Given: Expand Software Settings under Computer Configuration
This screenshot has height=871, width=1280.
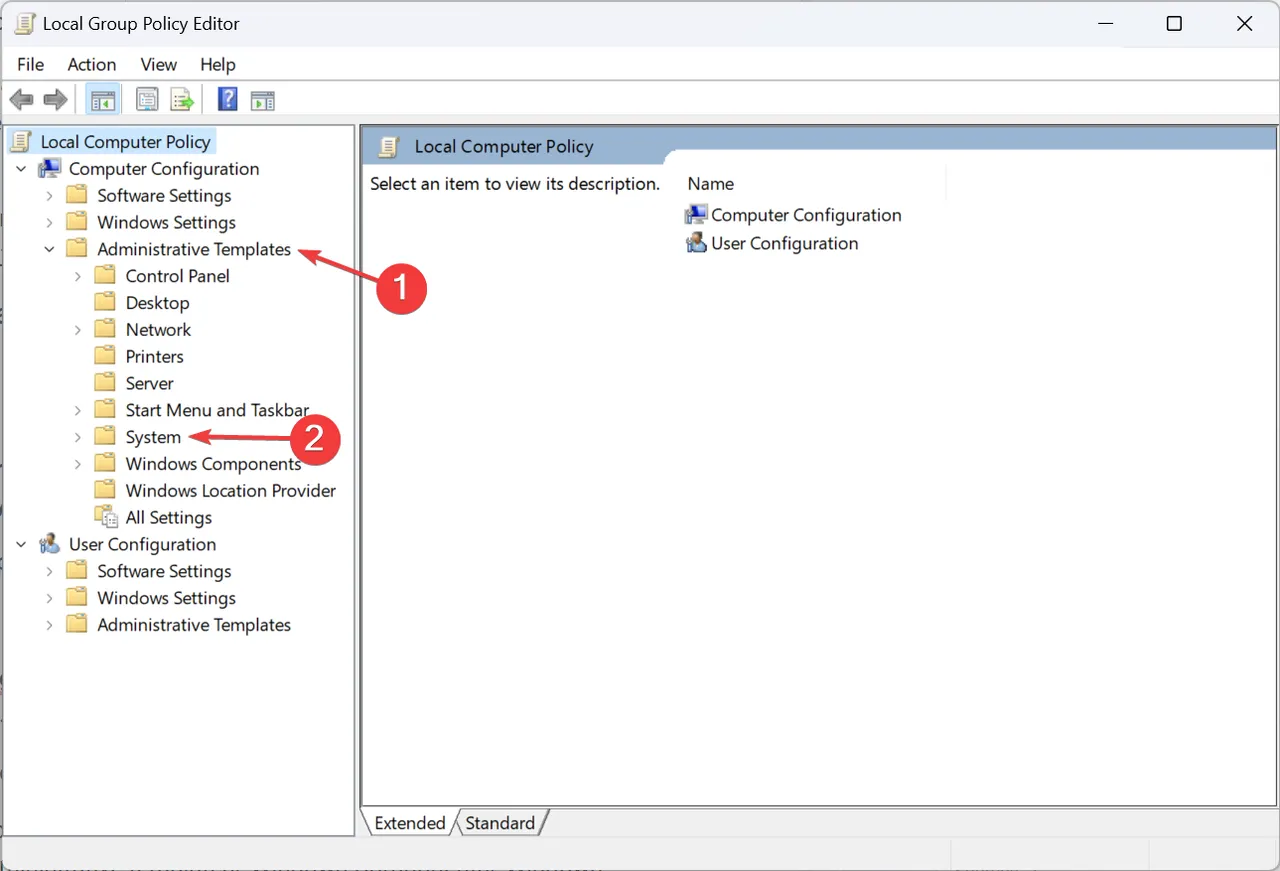Looking at the screenshot, I should (x=49, y=196).
